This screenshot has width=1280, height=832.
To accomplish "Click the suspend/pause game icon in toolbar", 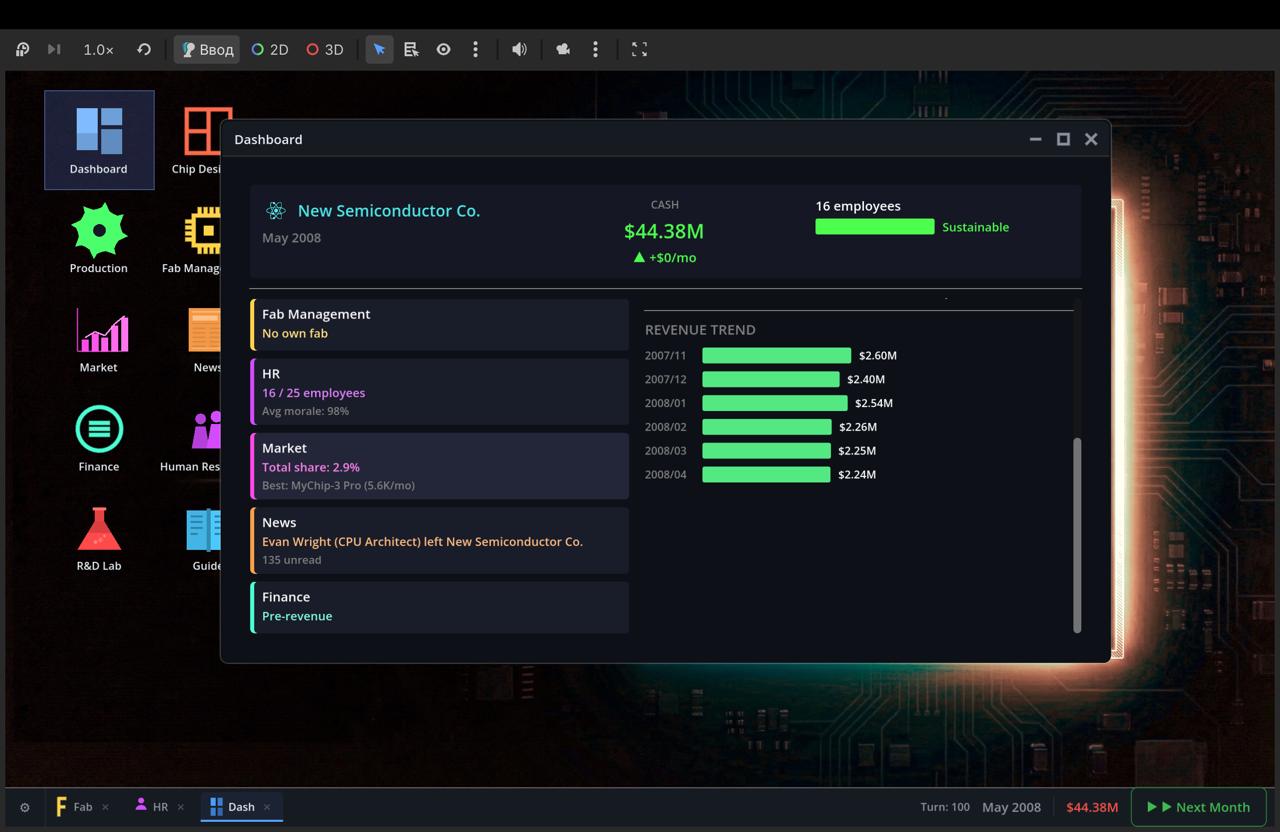I will coord(23,49).
